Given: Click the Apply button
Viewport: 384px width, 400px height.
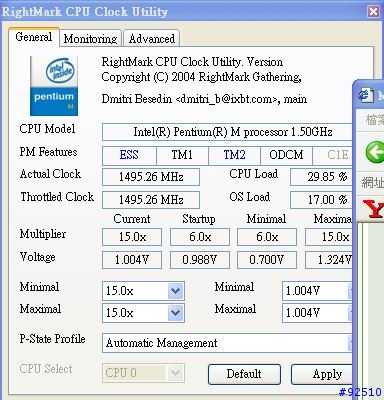Looking at the screenshot, I should (322, 374).
